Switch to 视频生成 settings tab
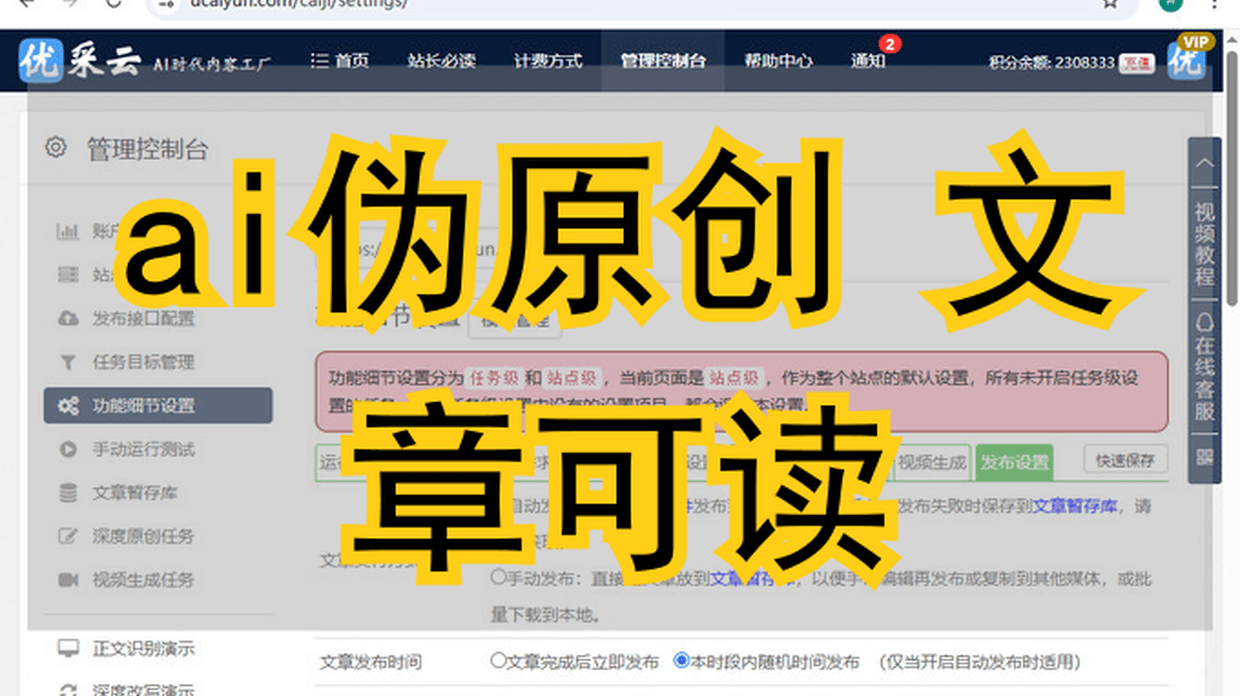 [932, 462]
